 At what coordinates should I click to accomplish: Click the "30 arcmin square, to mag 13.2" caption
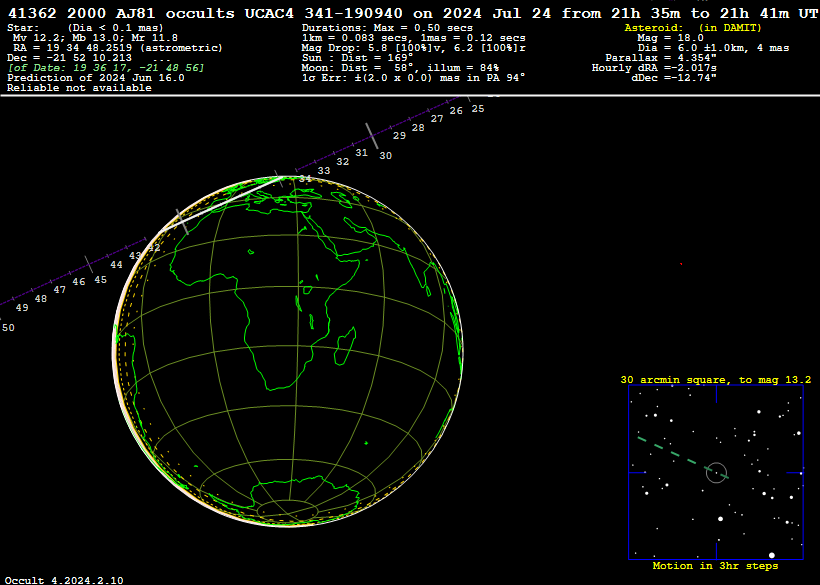pyautogui.click(x=716, y=380)
